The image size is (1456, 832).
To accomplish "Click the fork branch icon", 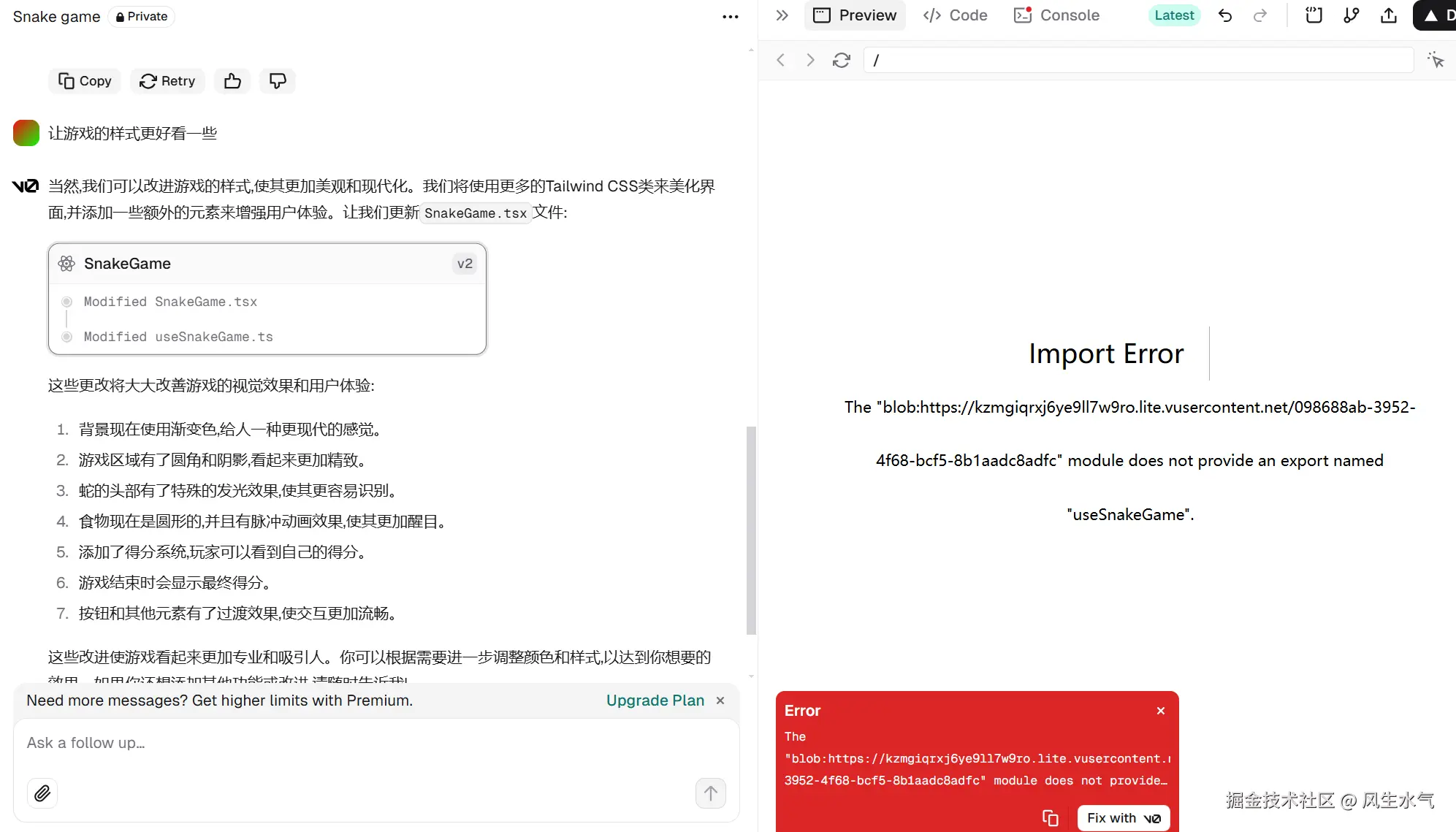I will coord(1352,15).
